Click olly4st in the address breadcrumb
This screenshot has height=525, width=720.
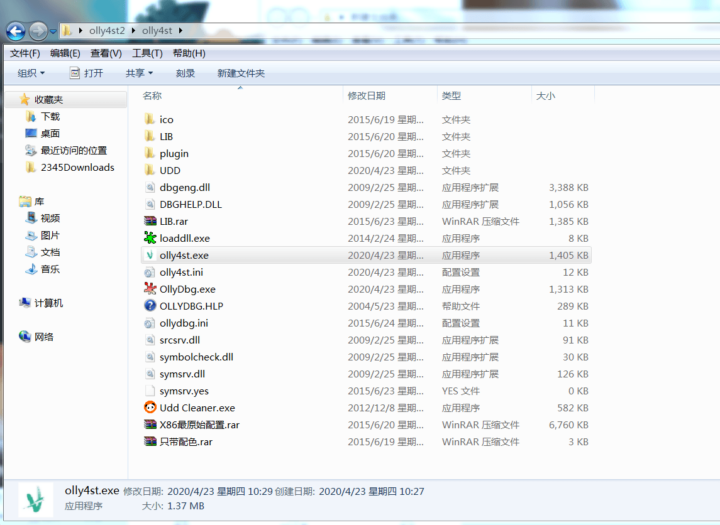[x=157, y=31]
